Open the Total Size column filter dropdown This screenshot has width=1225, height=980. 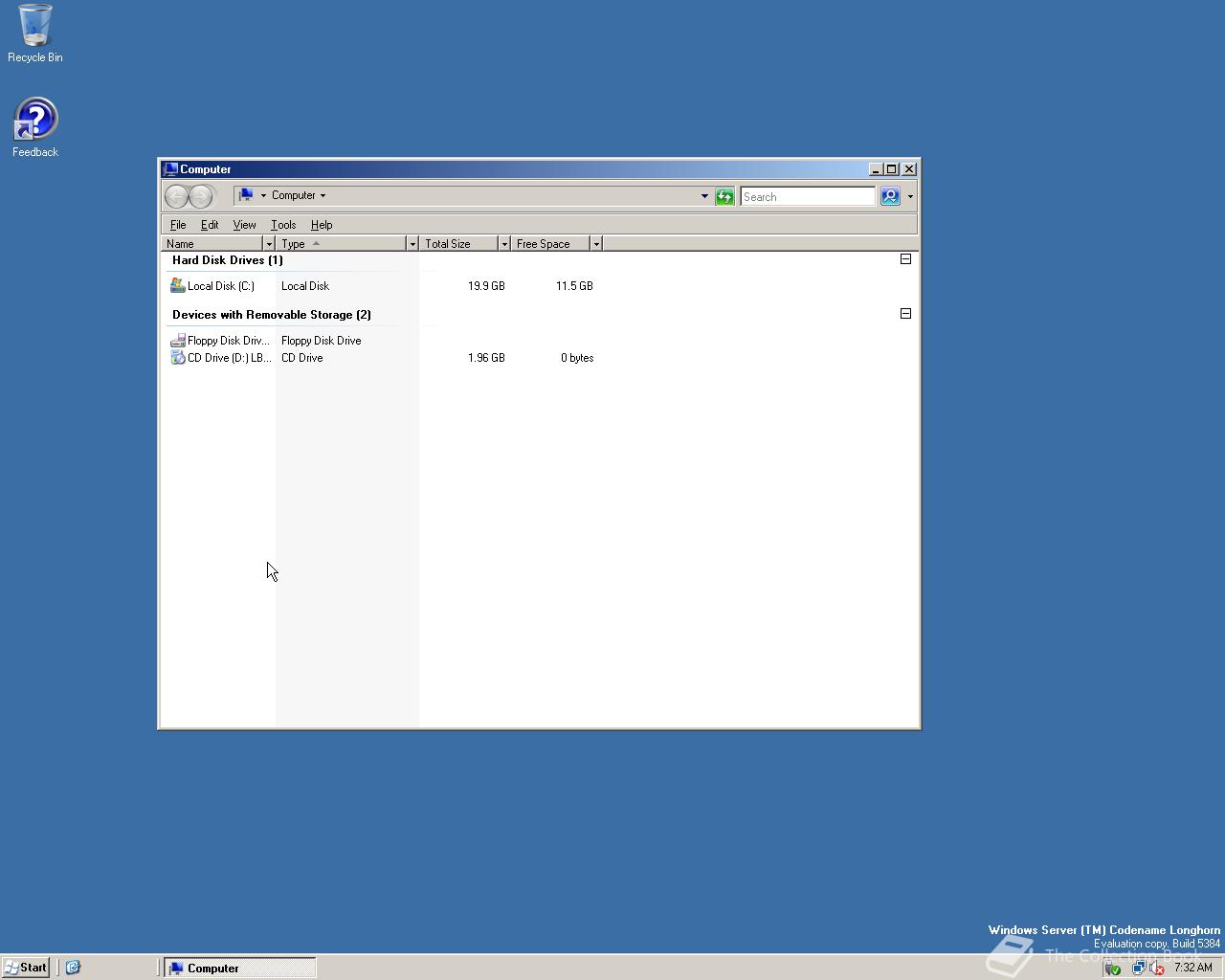tap(504, 243)
